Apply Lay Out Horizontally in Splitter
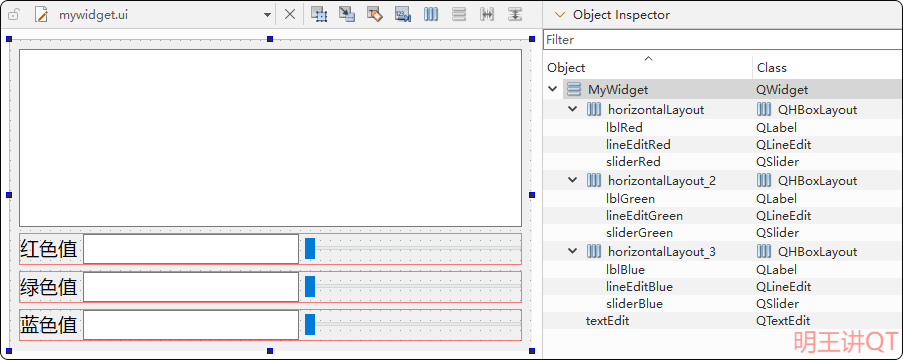The width and height of the screenshot is (903, 360). (x=487, y=14)
